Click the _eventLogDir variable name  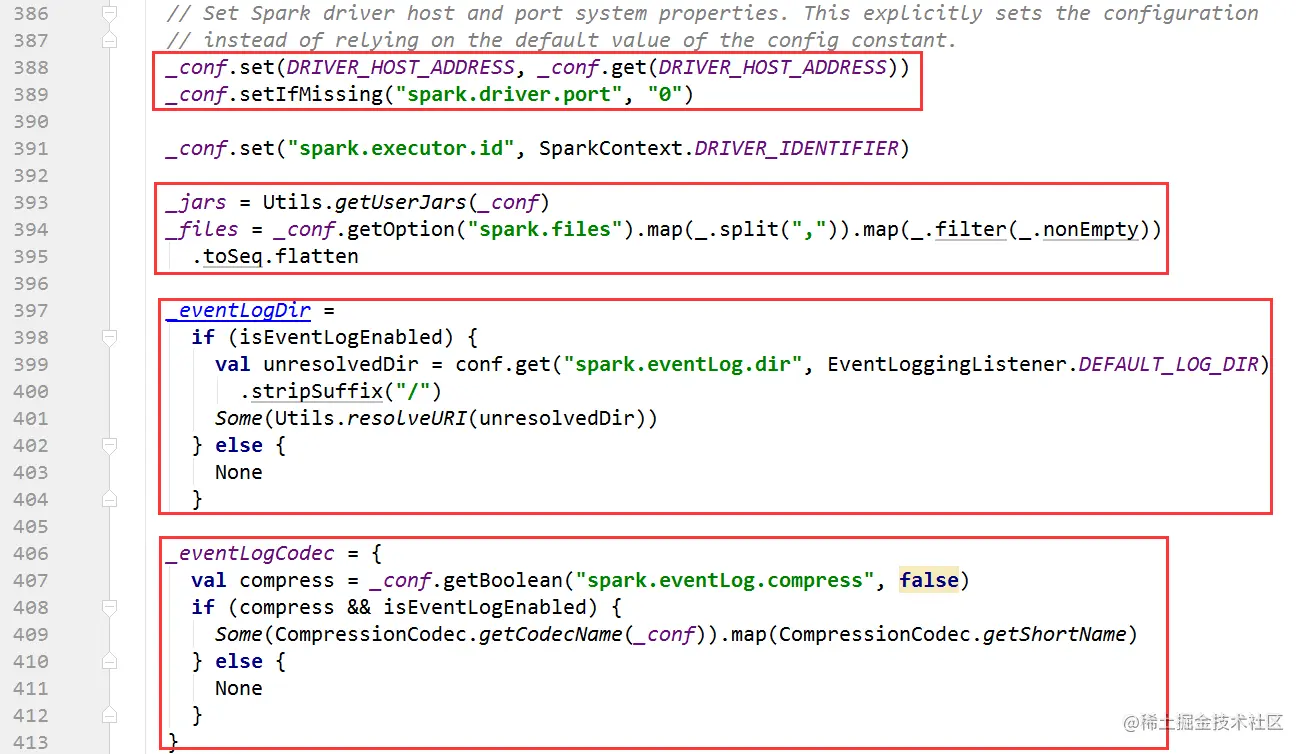coord(238,311)
